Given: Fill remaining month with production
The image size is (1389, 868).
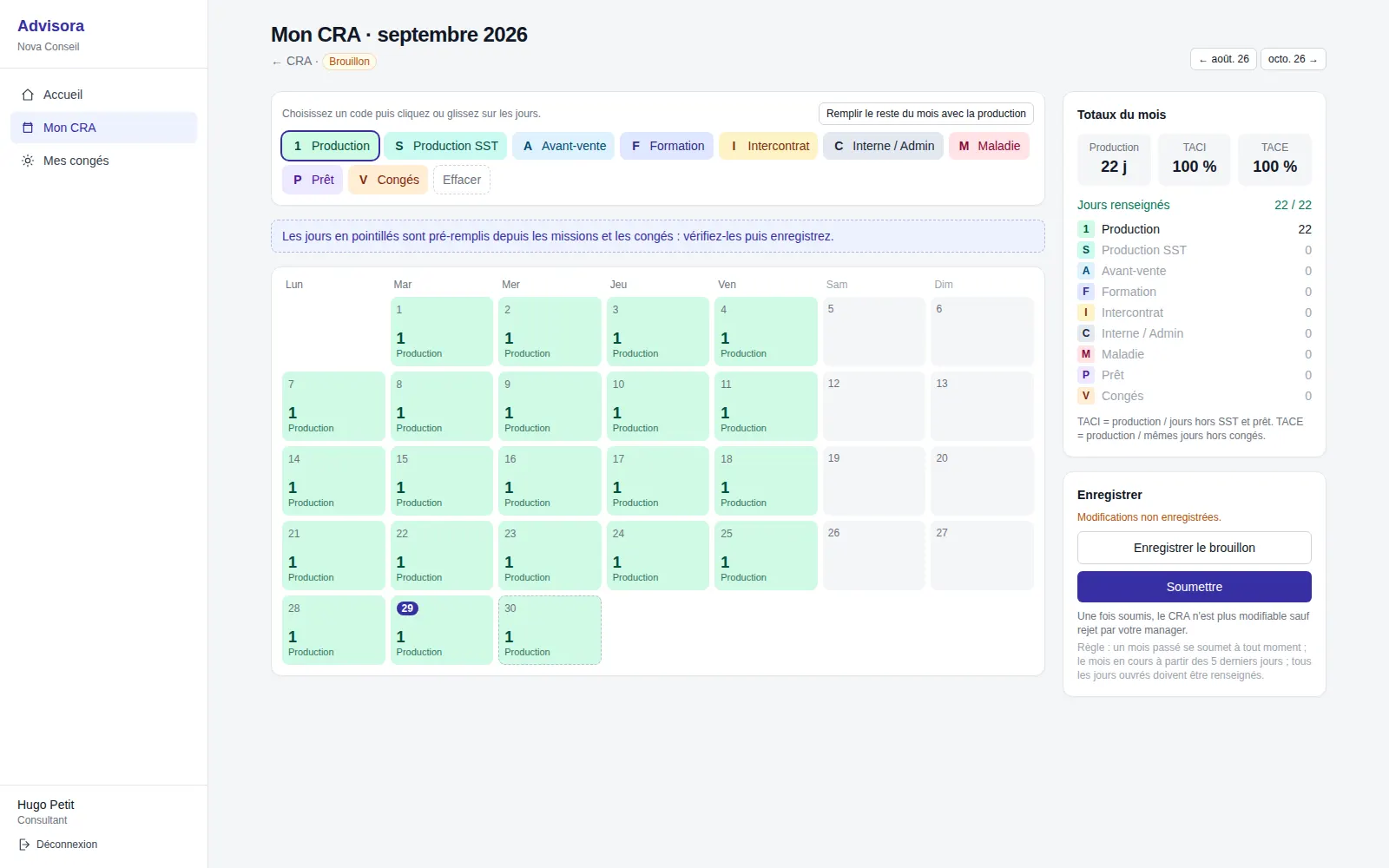Looking at the screenshot, I should [x=926, y=114].
